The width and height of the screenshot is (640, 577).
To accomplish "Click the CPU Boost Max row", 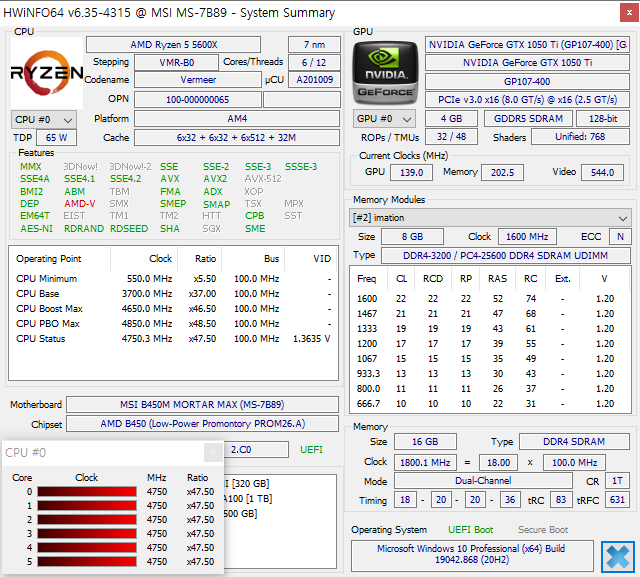I will [173, 308].
